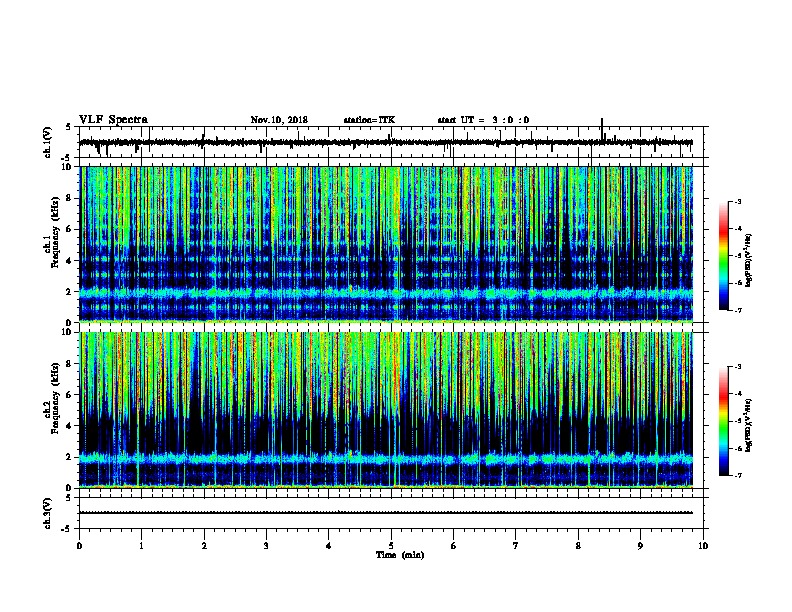
Task: Click the "VLF Spectra" plot title
Action: tap(113, 120)
